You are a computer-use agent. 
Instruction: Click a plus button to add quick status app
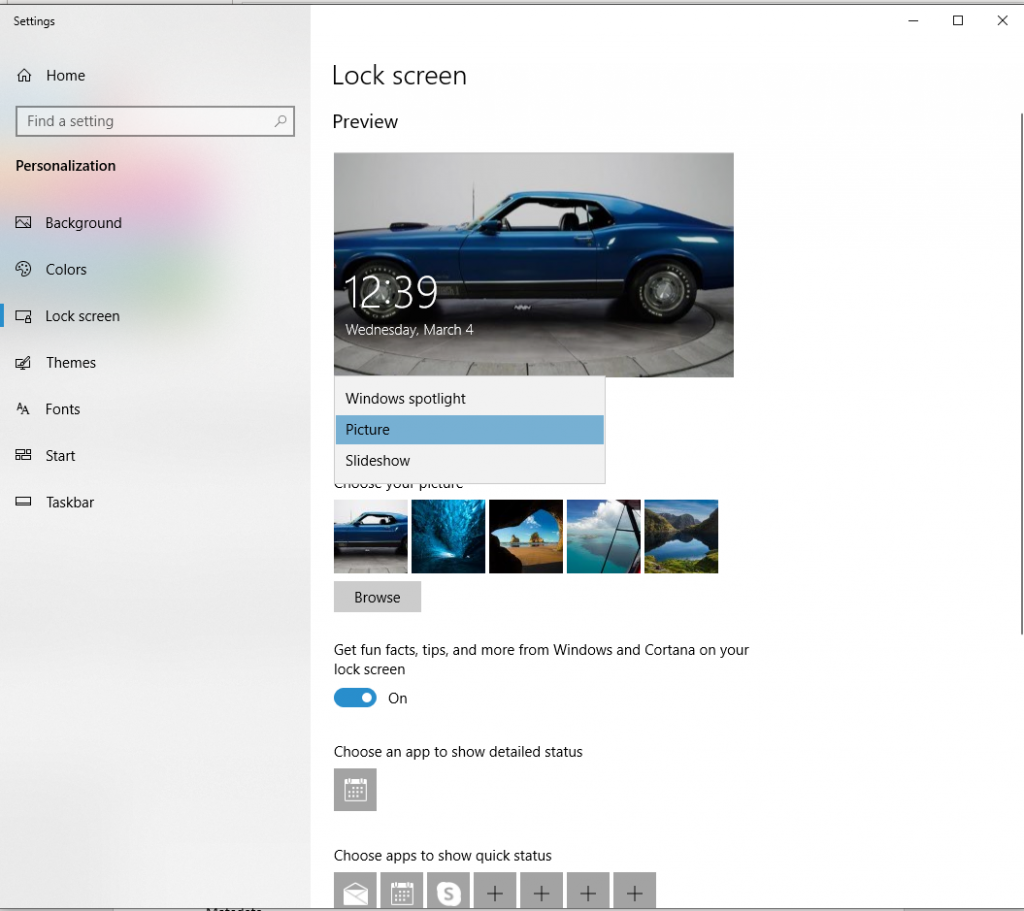click(494, 890)
